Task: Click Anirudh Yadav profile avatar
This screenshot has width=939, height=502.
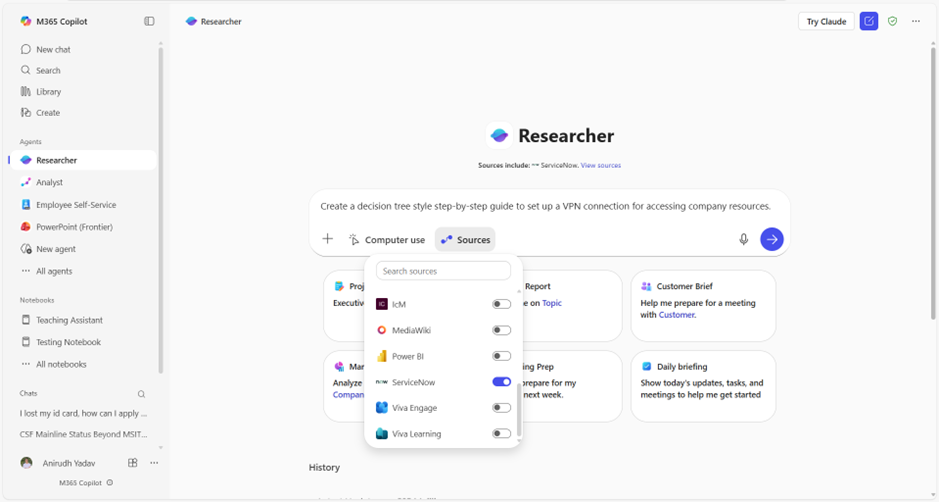Action: coord(26,463)
